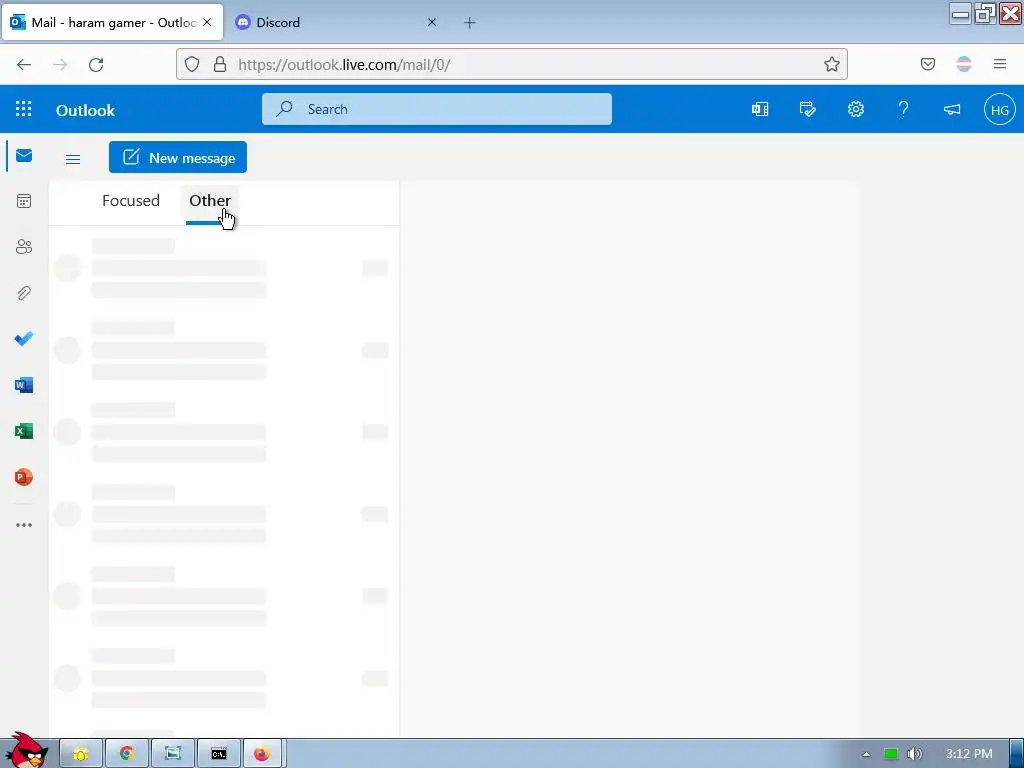Open the Help question mark
This screenshot has width=1024, height=768.
pos(903,109)
